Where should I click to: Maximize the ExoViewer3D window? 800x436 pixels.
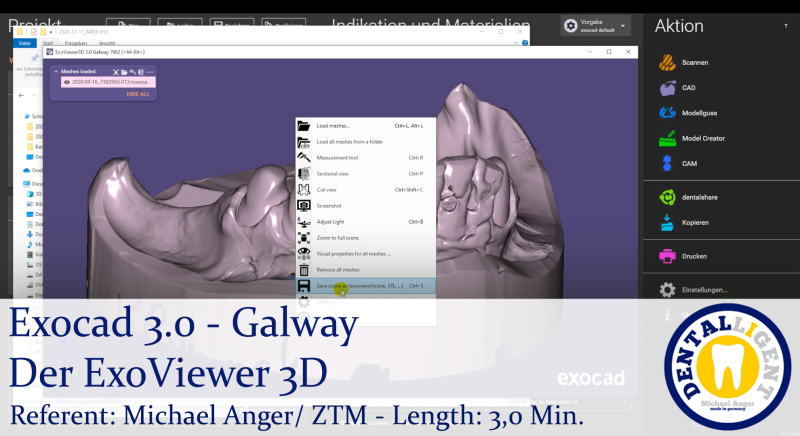(x=609, y=52)
